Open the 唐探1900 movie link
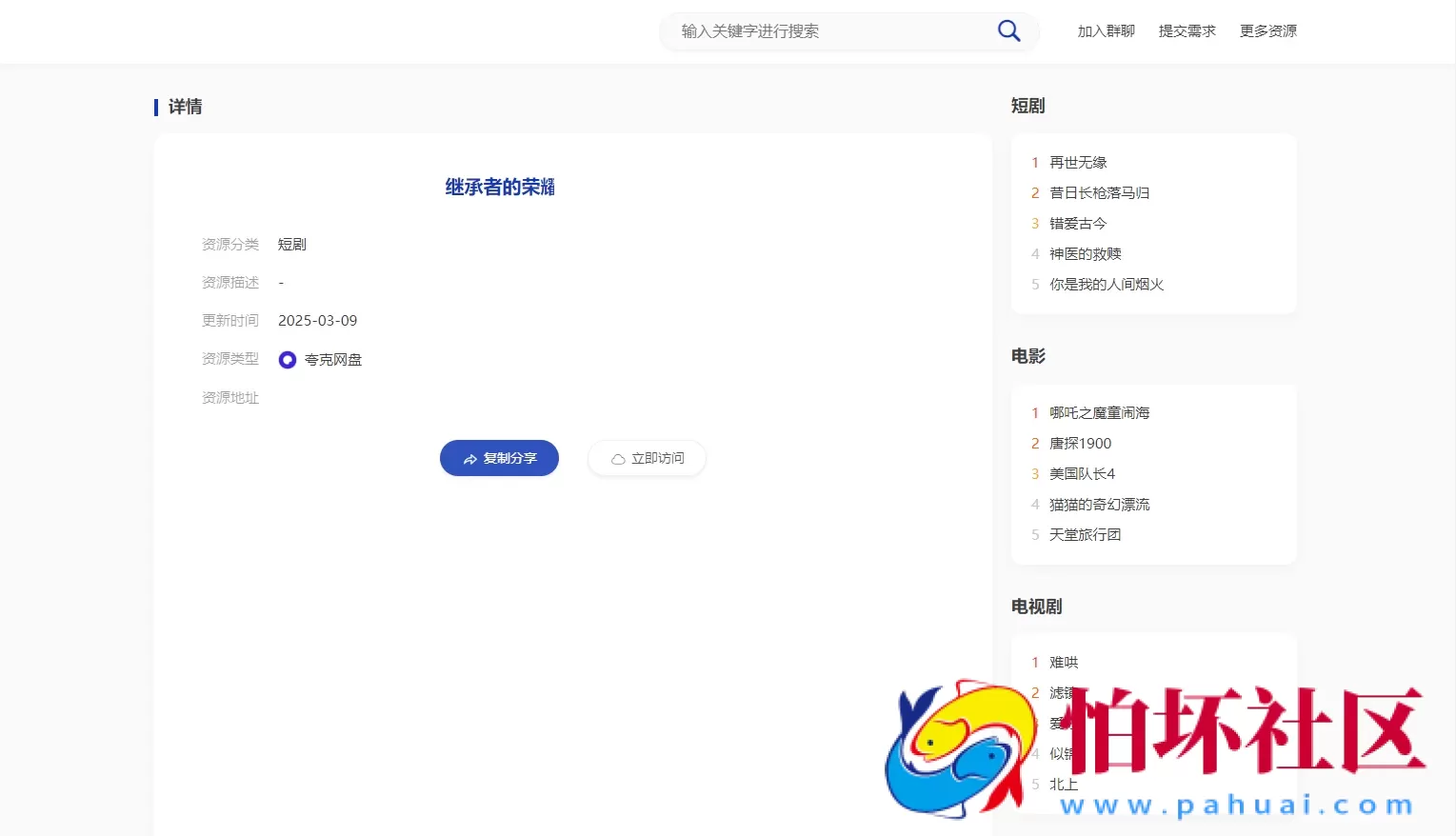Screen dimensions: 1456x836 click(x=1082, y=443)
